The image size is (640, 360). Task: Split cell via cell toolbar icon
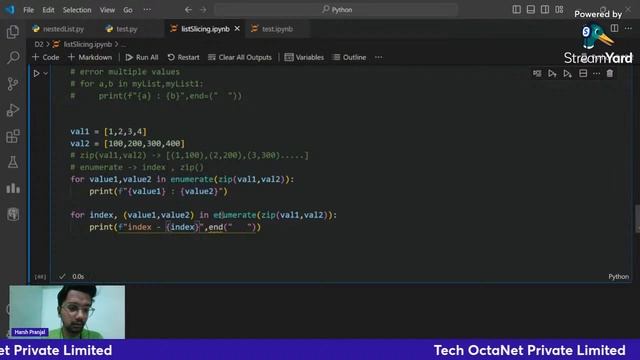(x=583, y=73)
